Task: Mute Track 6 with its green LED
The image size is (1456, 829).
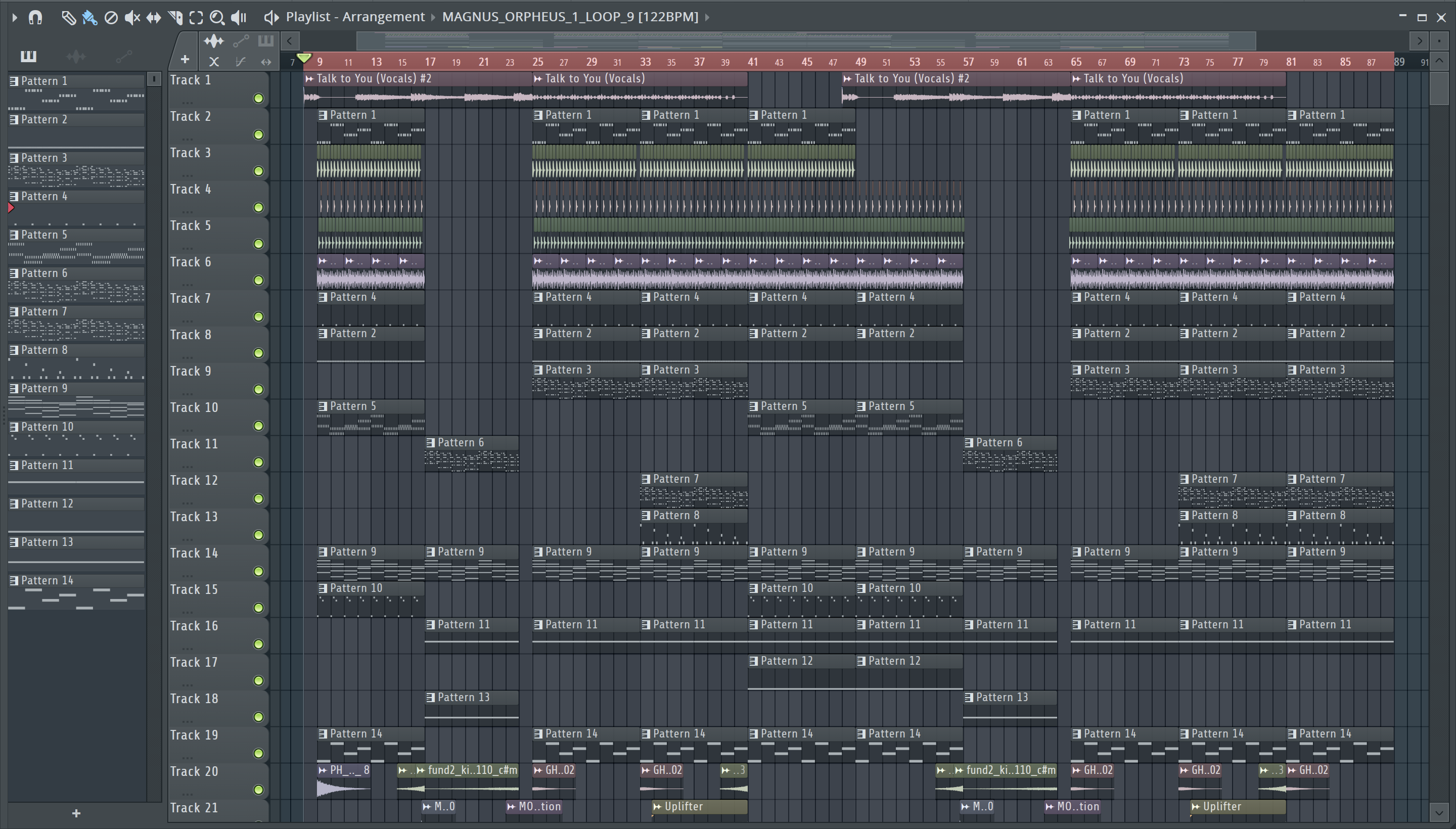Action: (x=258, y=281)
